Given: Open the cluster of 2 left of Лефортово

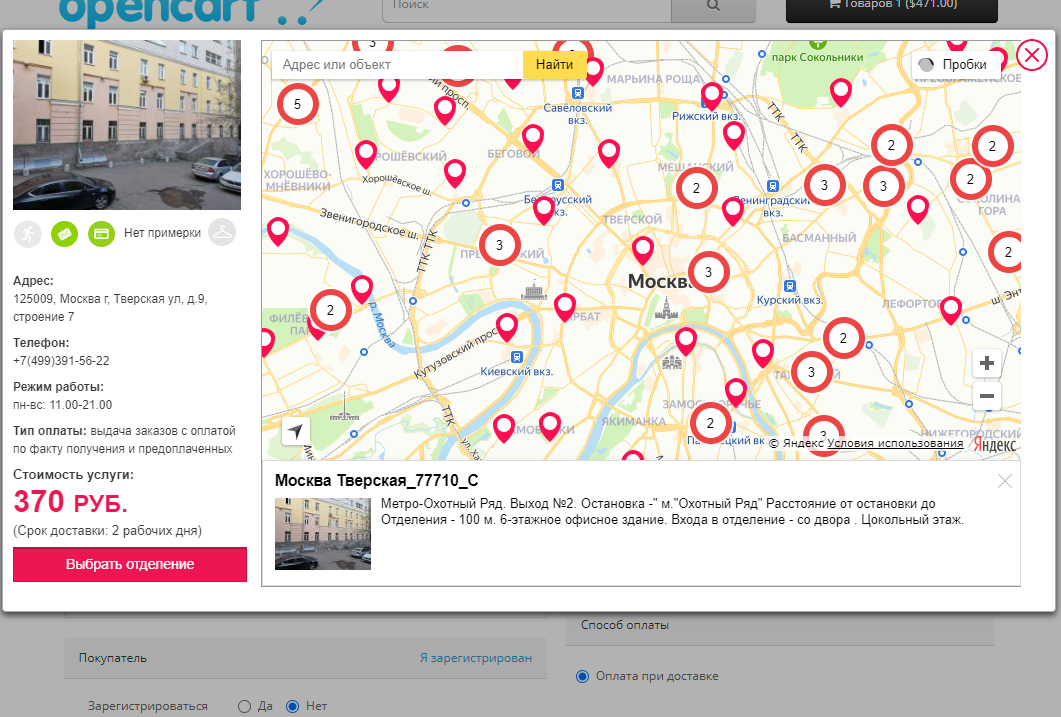Looking at the screenshot, I should [x=843, y=338].
